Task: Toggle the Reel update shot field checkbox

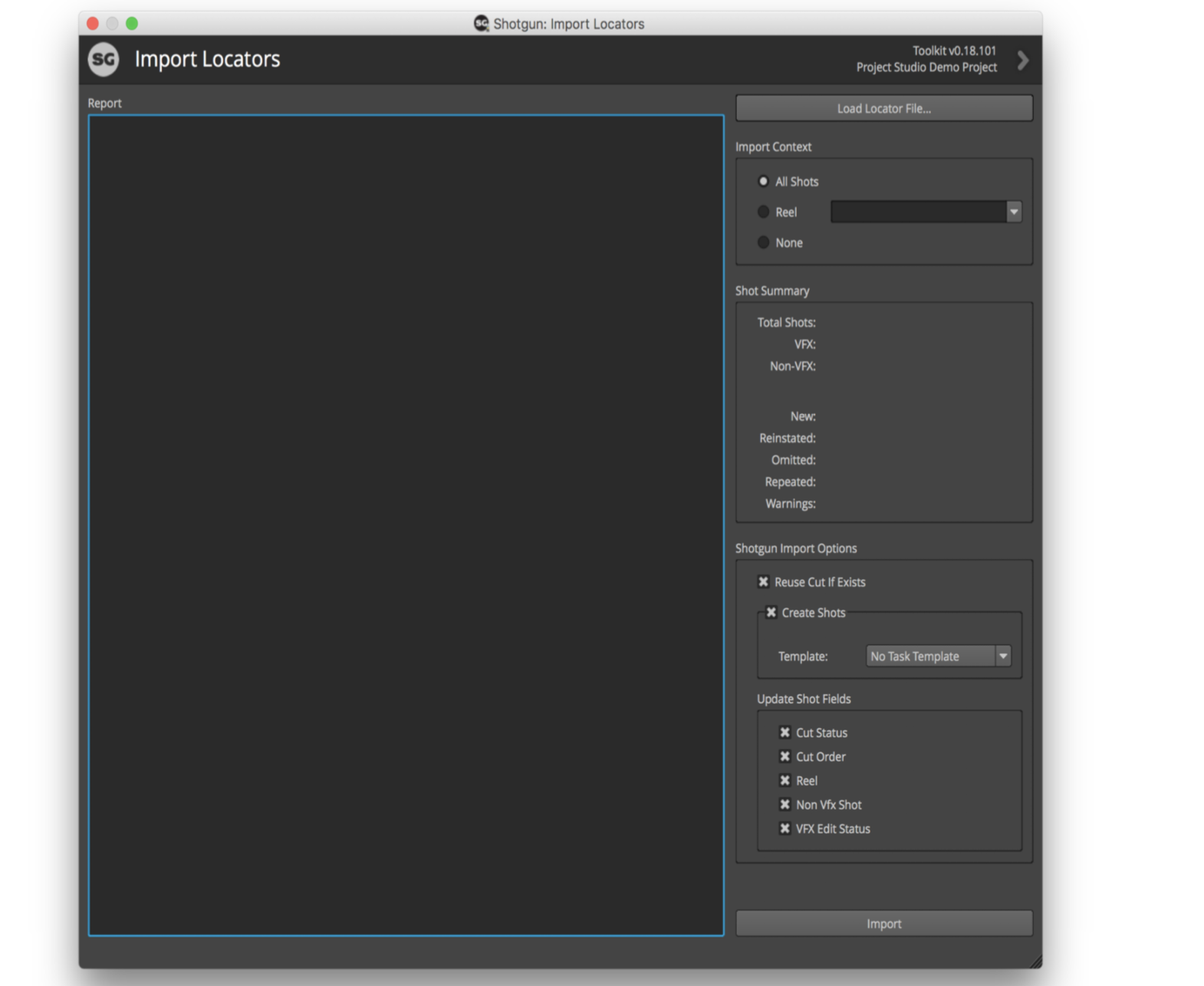Action: tap(785, 781)
